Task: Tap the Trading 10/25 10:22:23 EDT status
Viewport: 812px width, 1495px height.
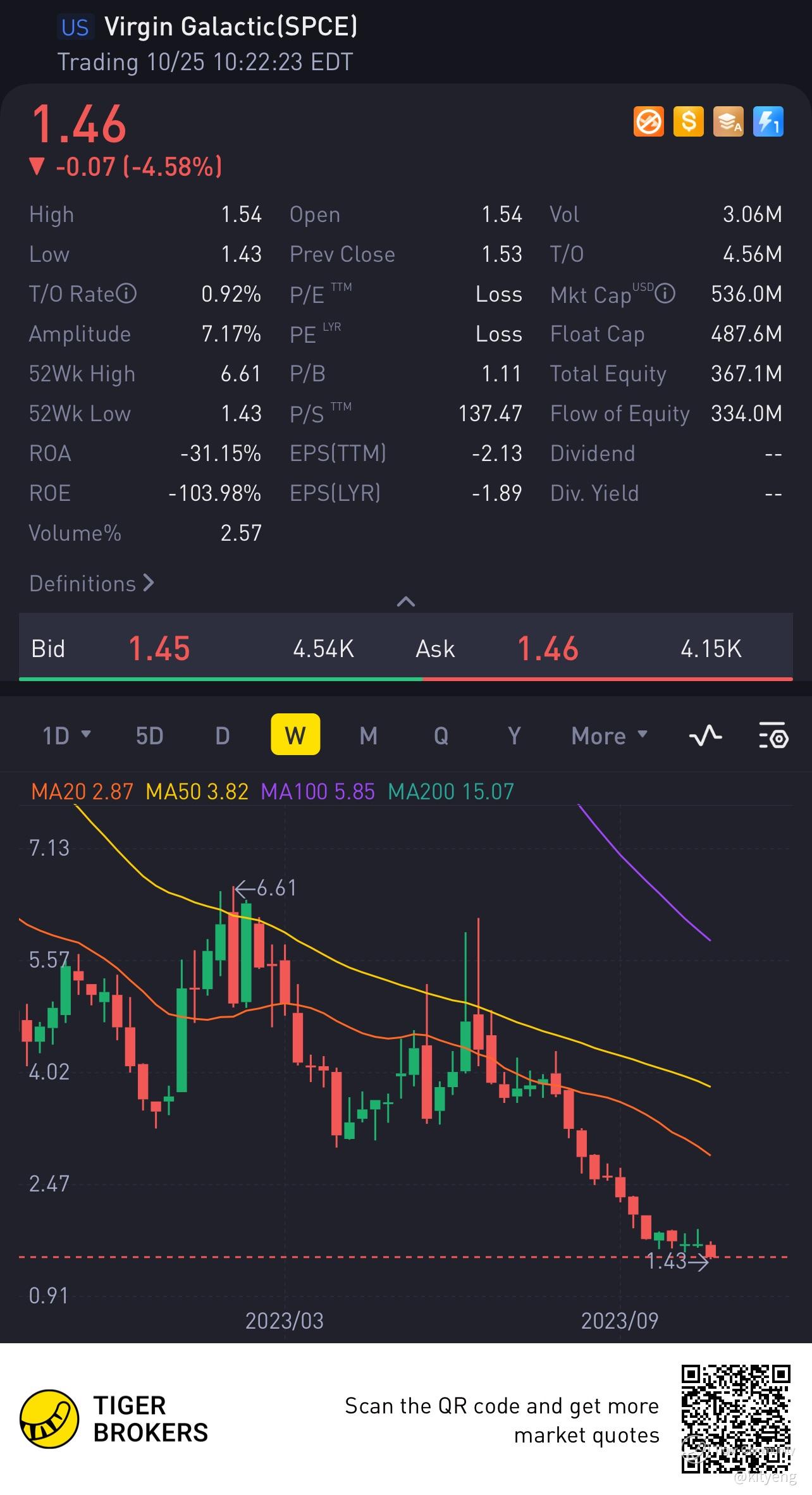Action: [206, 62]
